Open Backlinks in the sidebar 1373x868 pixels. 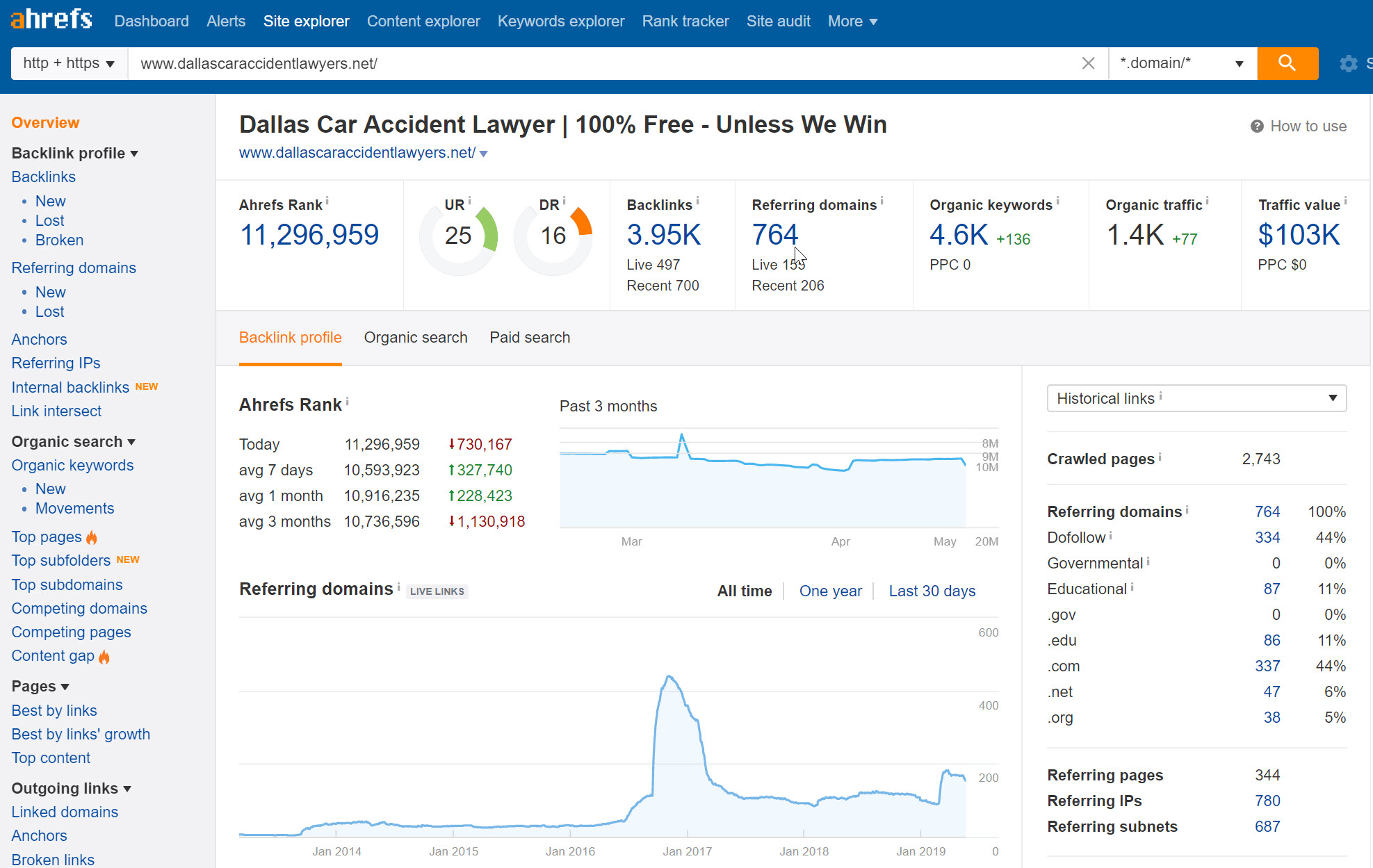[44, 177]
